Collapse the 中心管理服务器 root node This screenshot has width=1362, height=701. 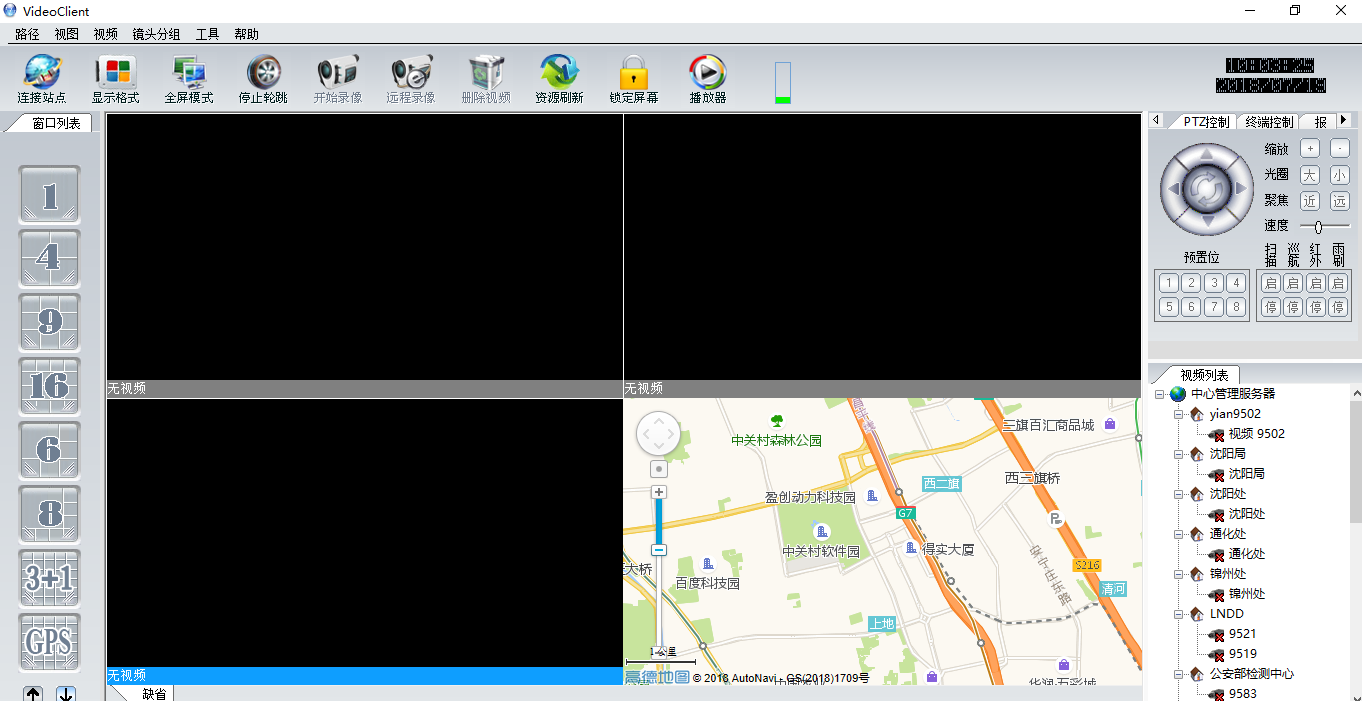pos(1159,394)
